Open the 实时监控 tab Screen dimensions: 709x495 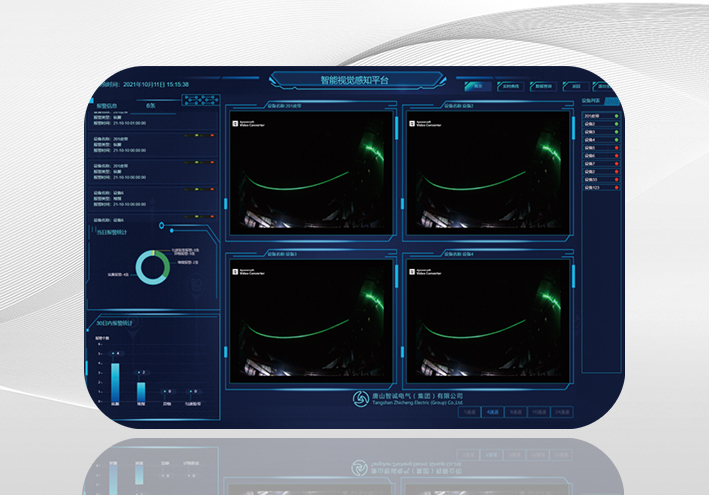pyautogui.click(x=511, y=86)
